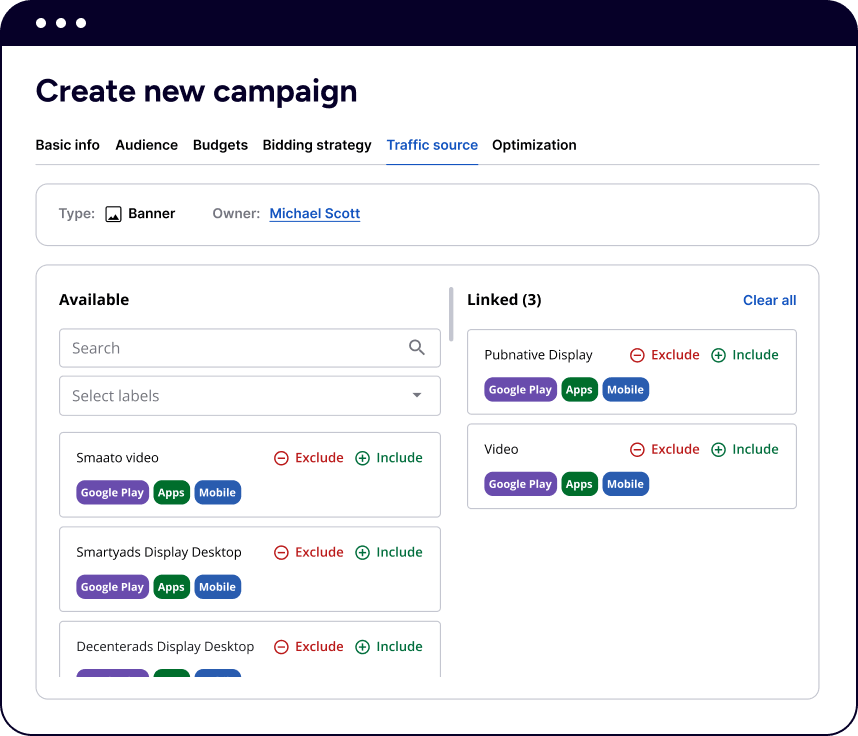Switch to the Basic info tab
Viewport: 858px width, 736px height.
pyautogui.click(x=68, y=145)
